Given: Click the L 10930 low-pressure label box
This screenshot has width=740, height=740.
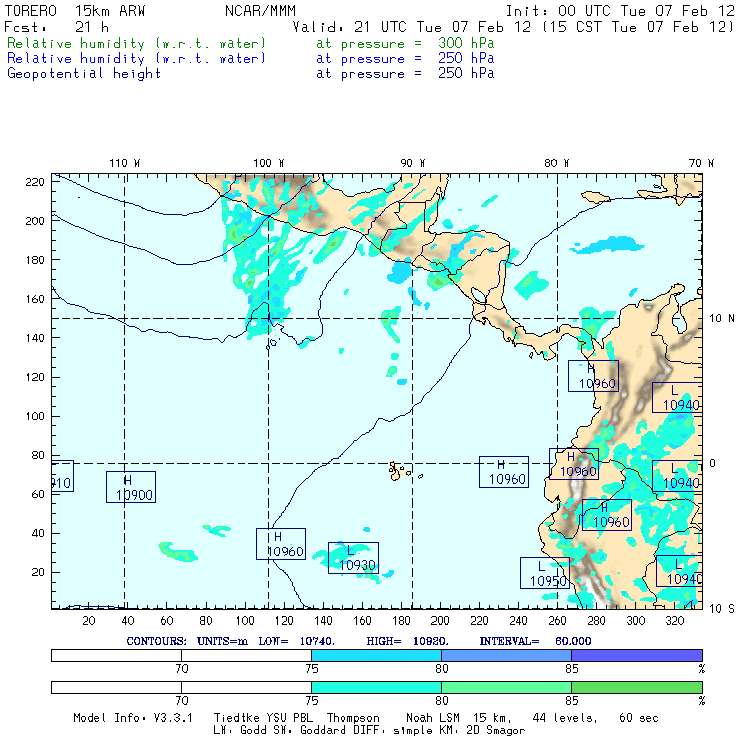Looking at the screenshot, I should click(353, 558).
